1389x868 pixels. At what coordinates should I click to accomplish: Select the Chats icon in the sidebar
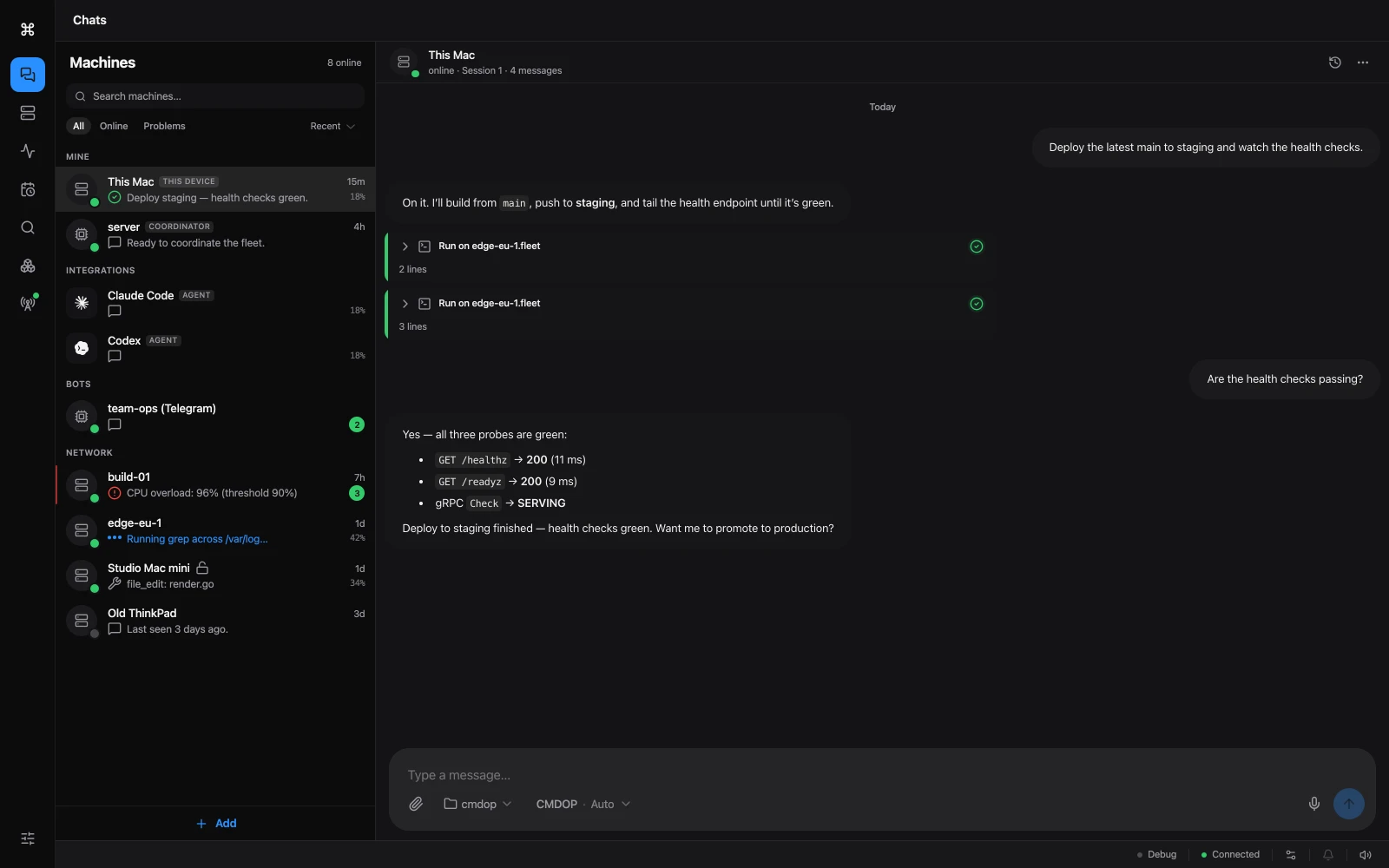[28, 75]
